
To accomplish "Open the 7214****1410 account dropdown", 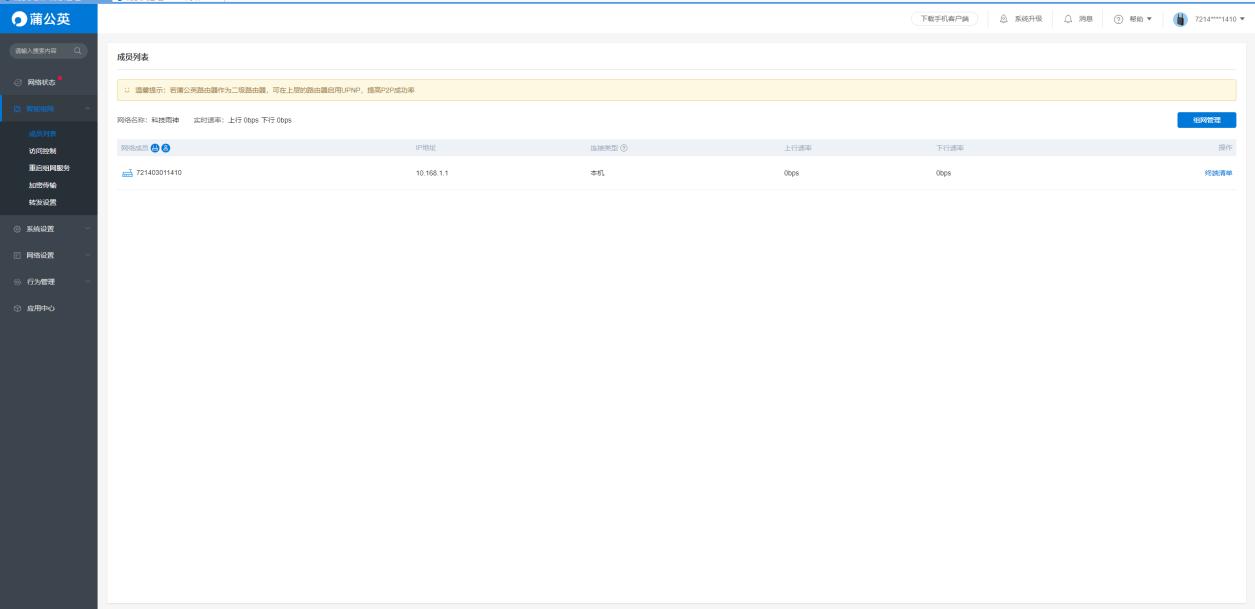I will coord(1220,19).
